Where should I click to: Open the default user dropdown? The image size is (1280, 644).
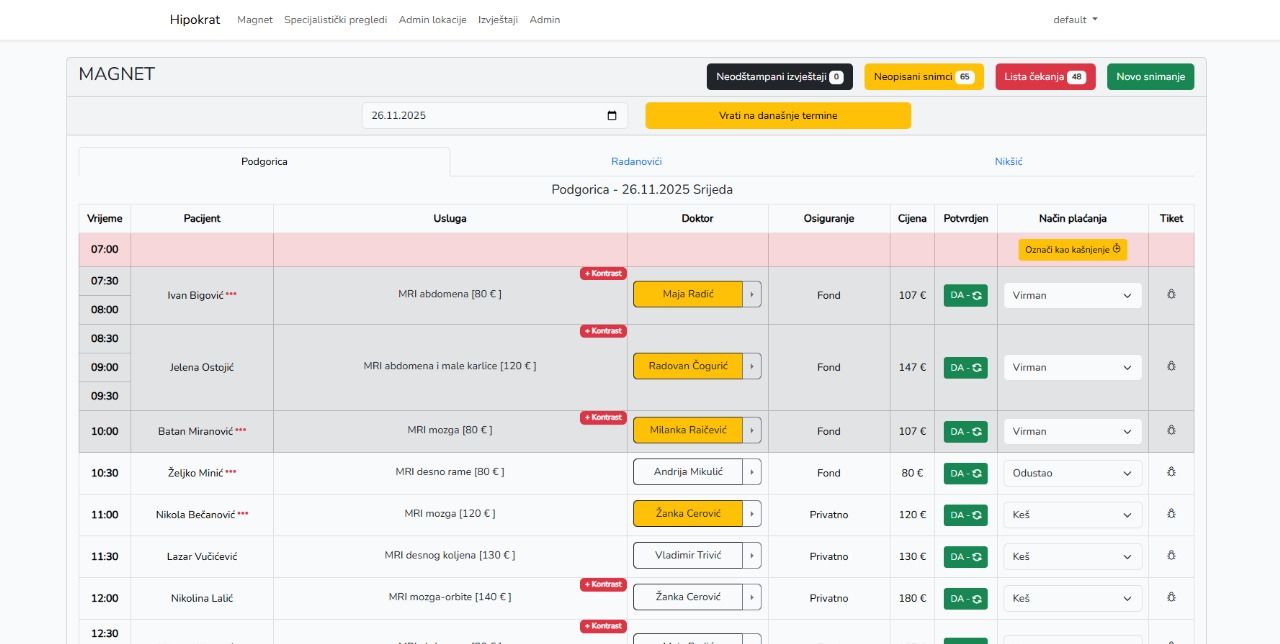(1075, 20)
